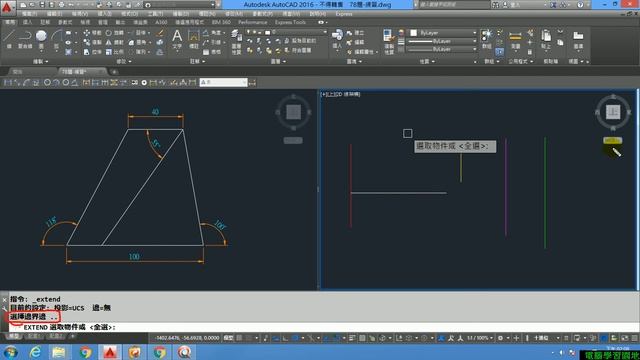Open the Insert ribbon tab

click(x=27, y=22)
